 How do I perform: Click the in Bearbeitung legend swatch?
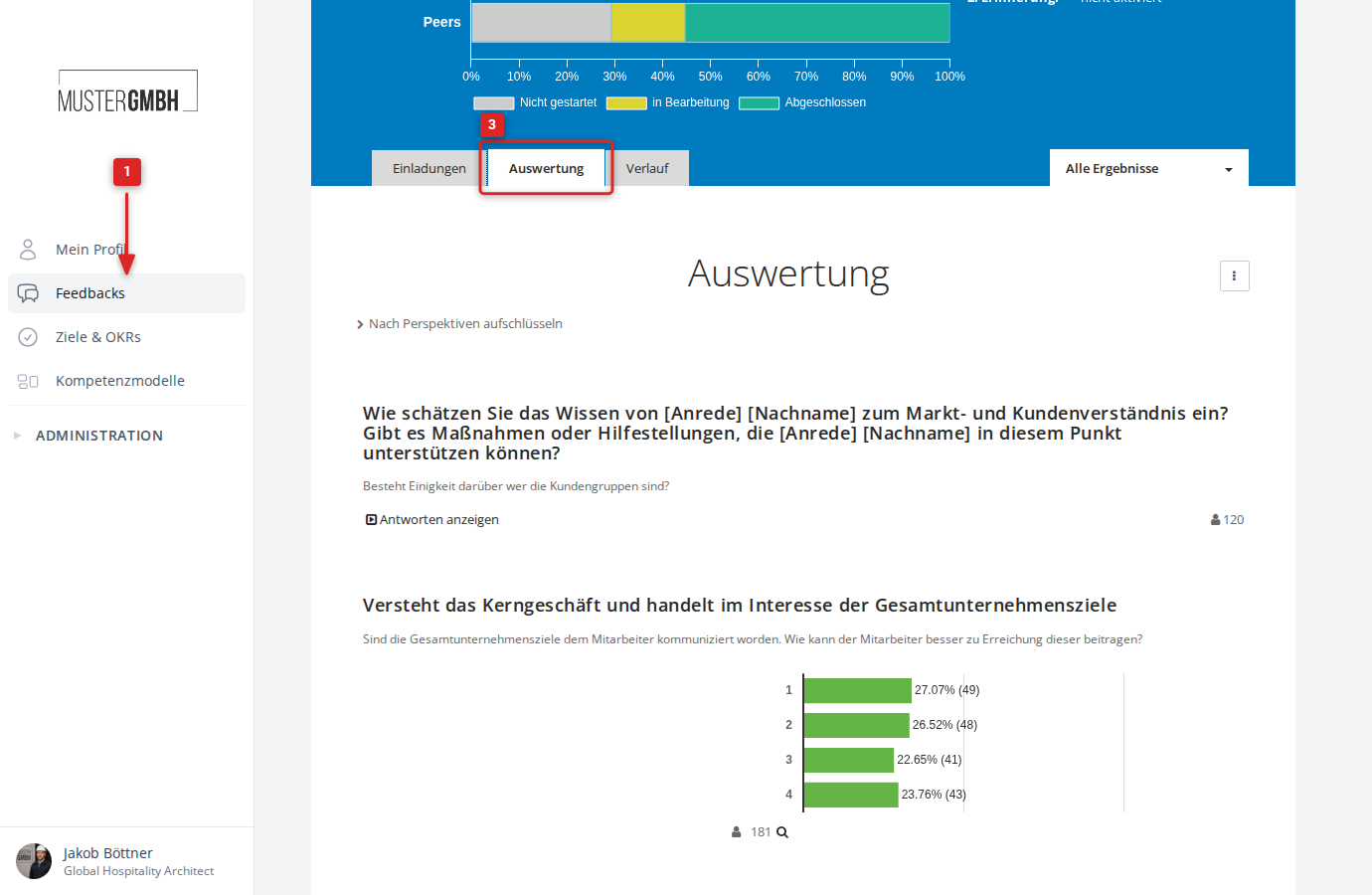(x=626, y=102)
